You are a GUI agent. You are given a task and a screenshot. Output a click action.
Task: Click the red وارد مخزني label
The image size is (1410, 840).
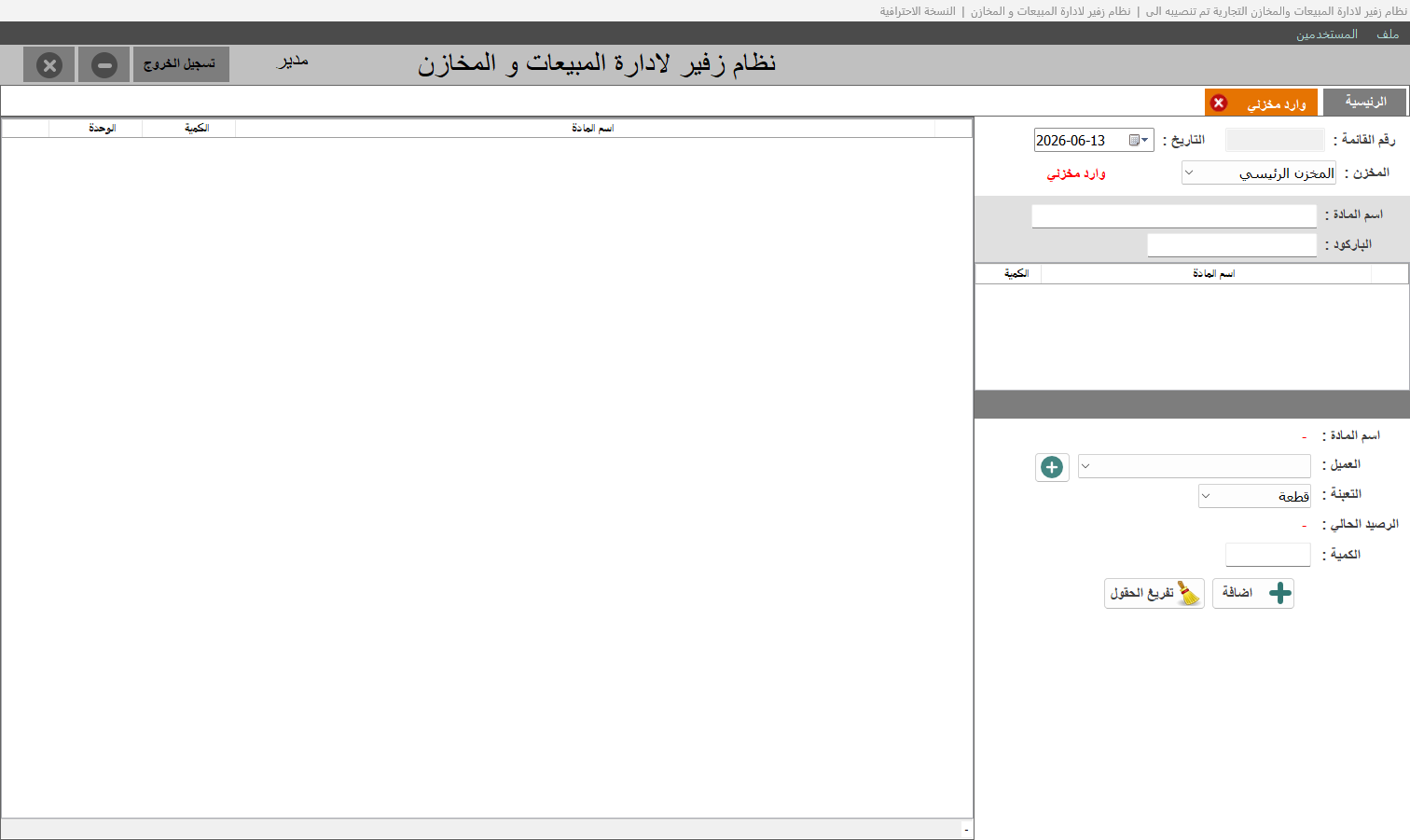click(1076, 173)
